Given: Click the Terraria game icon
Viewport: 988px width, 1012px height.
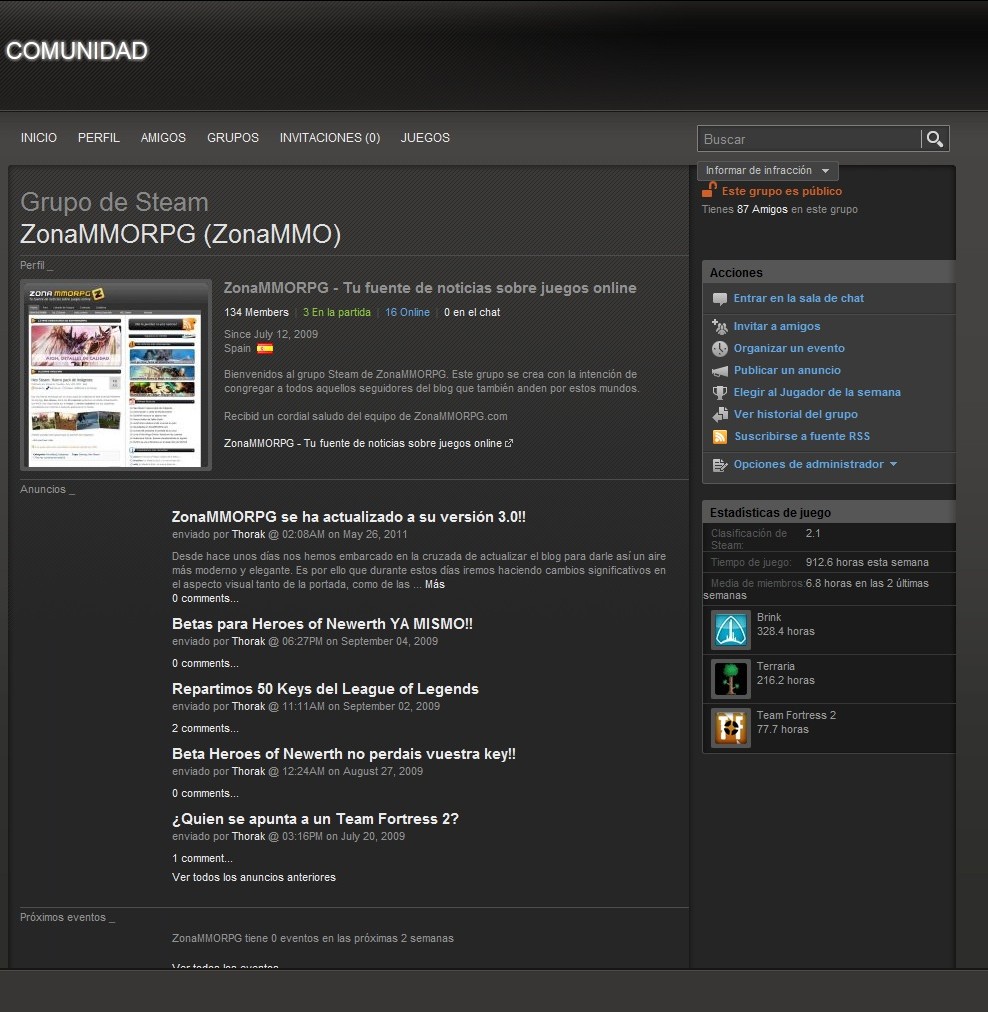Looking at the screenshot, I should pyautogui.click(x=730, y=679).
